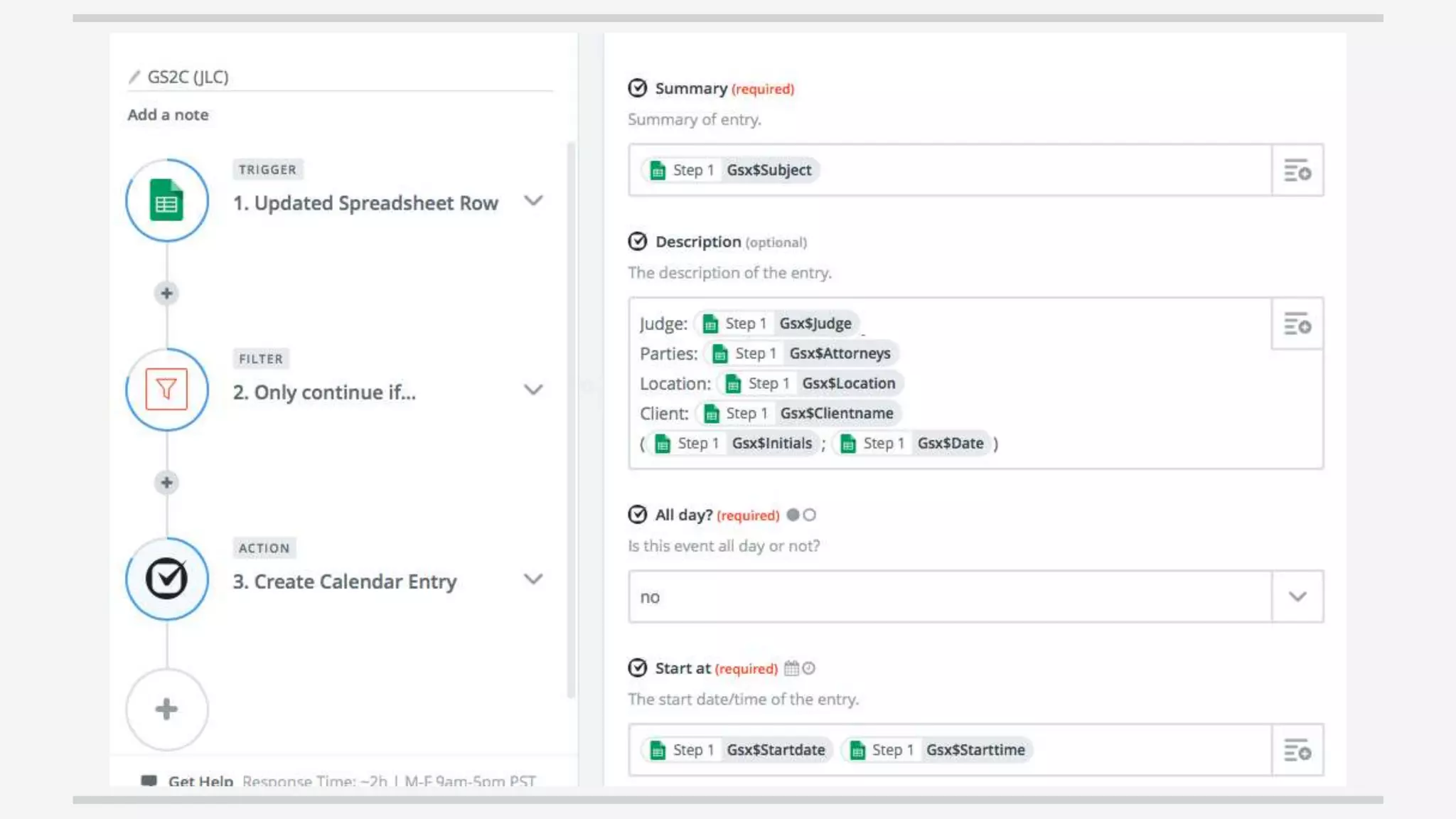This screenshot has height=819, width=1456.
Task: Click the red filter funnel step icon
Action: coord(166,390)
